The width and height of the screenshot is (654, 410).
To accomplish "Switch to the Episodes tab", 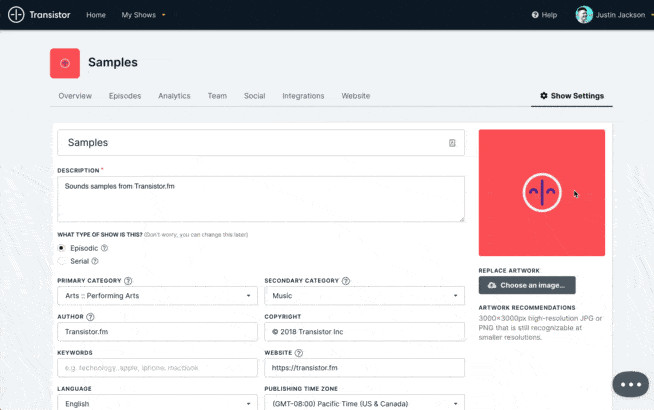I will coord(125,96).
